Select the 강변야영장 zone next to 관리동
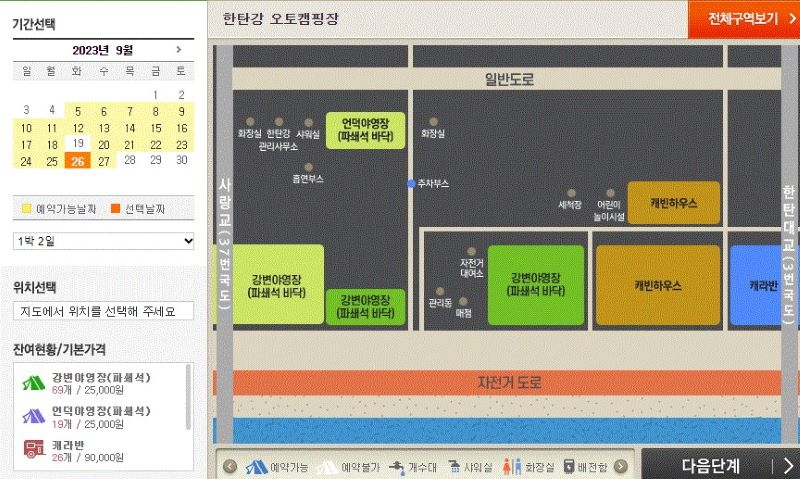 (x=536, y=285)
